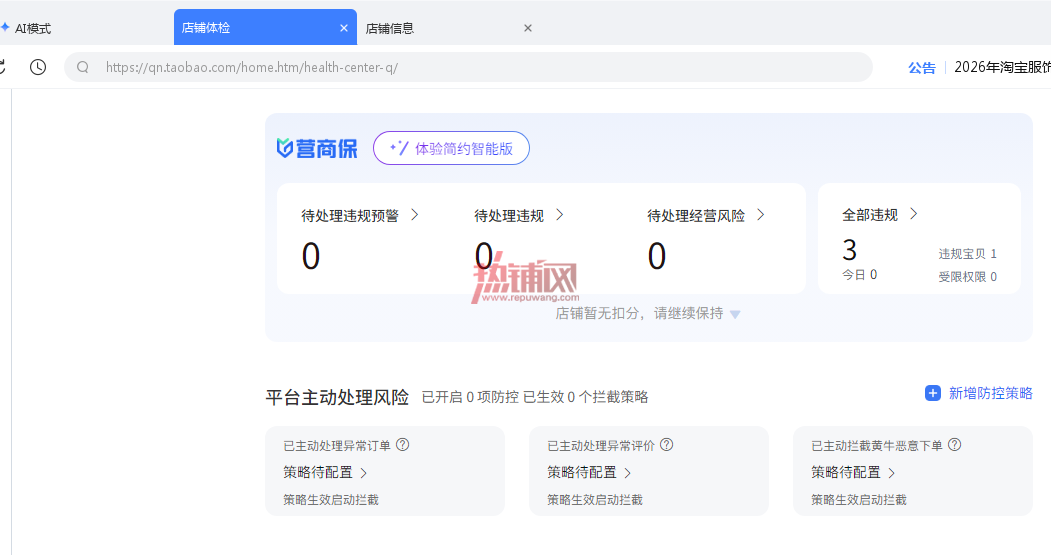Click the AI模式 sparkle icon

tap(5, 27)
